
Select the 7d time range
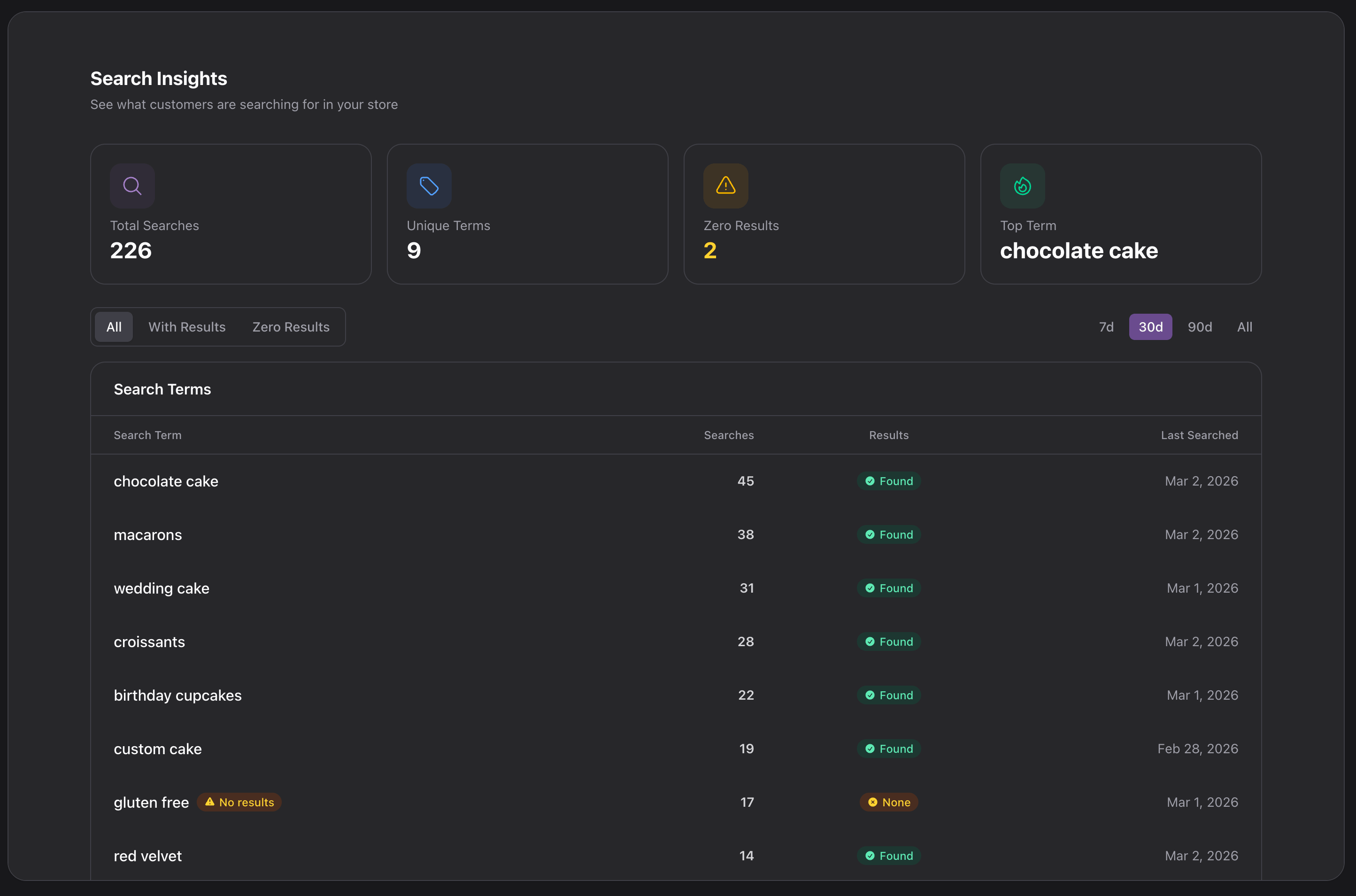pyautogui.click(x=1106, y=326)
